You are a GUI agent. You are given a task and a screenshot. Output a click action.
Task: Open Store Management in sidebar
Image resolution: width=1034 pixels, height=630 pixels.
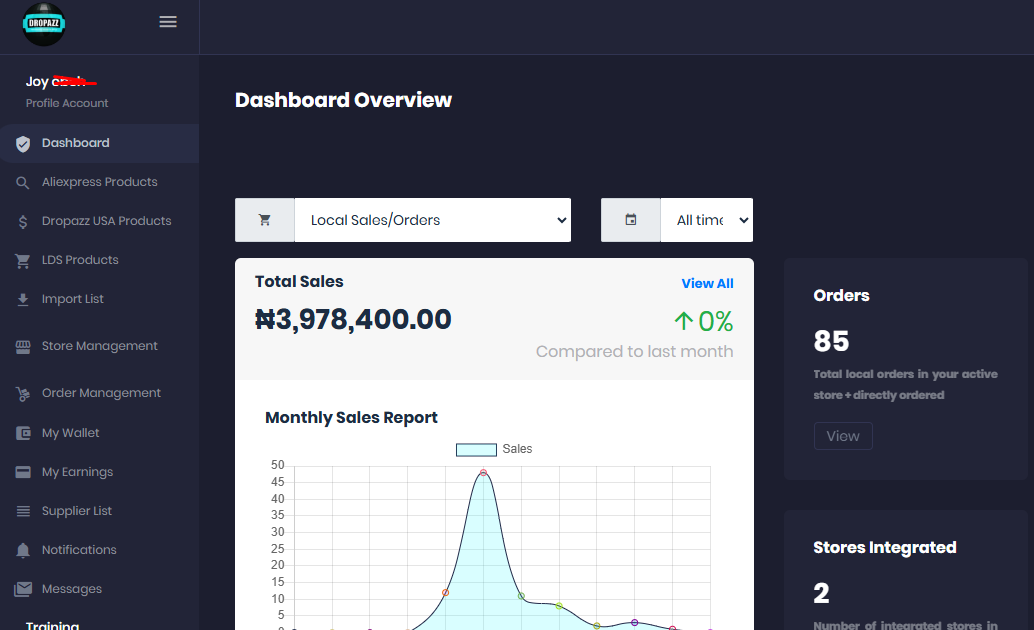coord(99,346)
